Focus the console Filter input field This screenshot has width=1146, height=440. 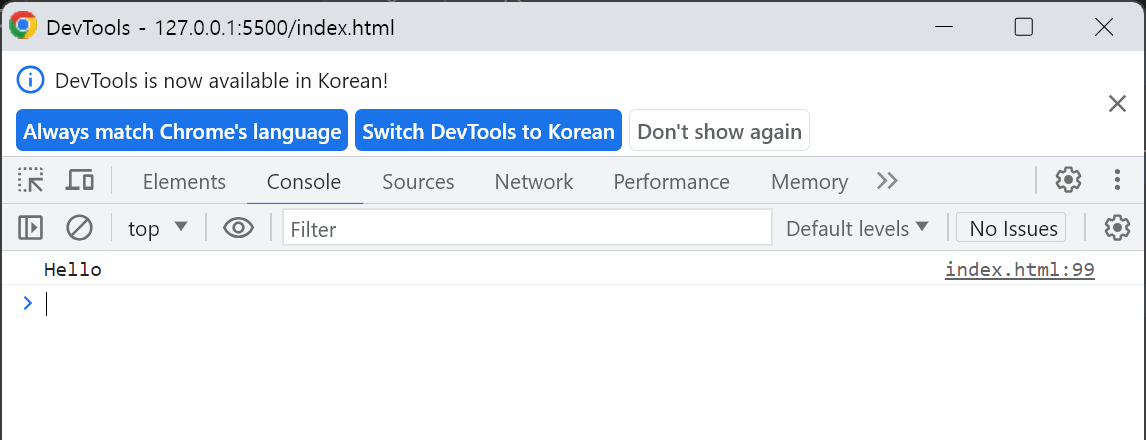(x=527, y=229)
